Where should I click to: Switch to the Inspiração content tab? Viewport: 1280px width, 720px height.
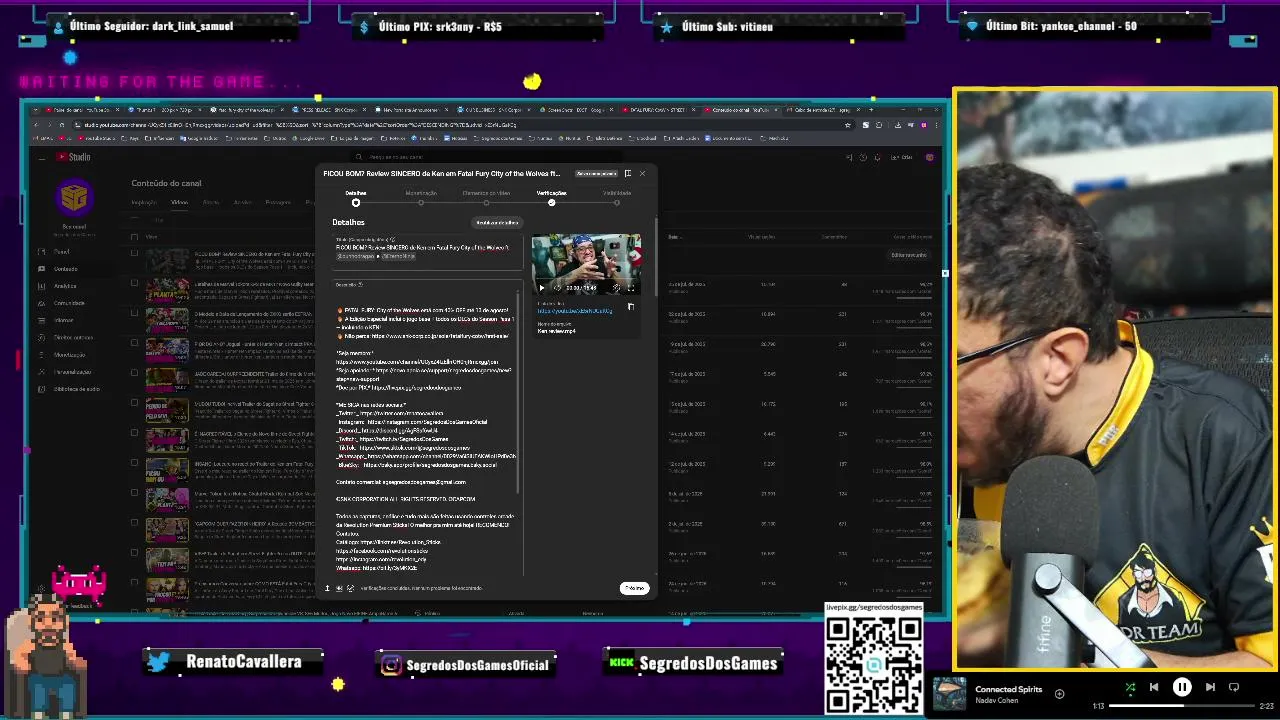(143, 202)
